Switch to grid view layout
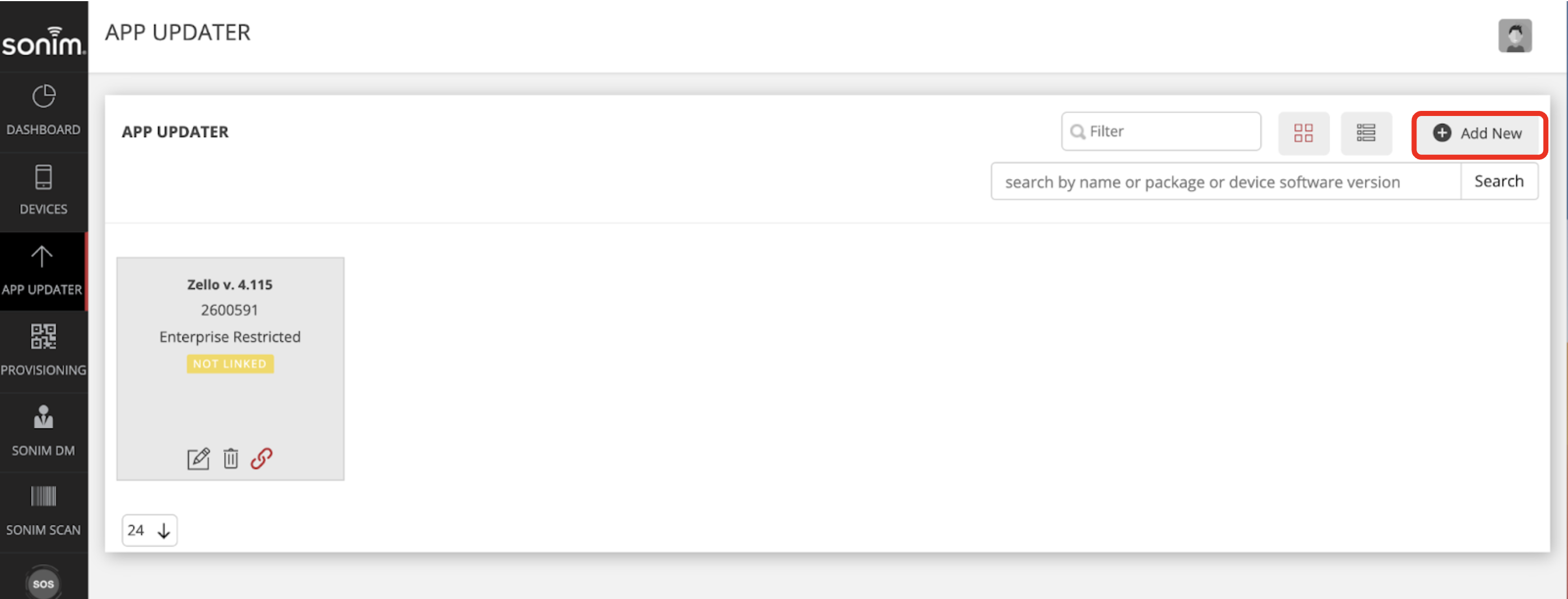The image size is (1568, 599). pos(1303,132)
